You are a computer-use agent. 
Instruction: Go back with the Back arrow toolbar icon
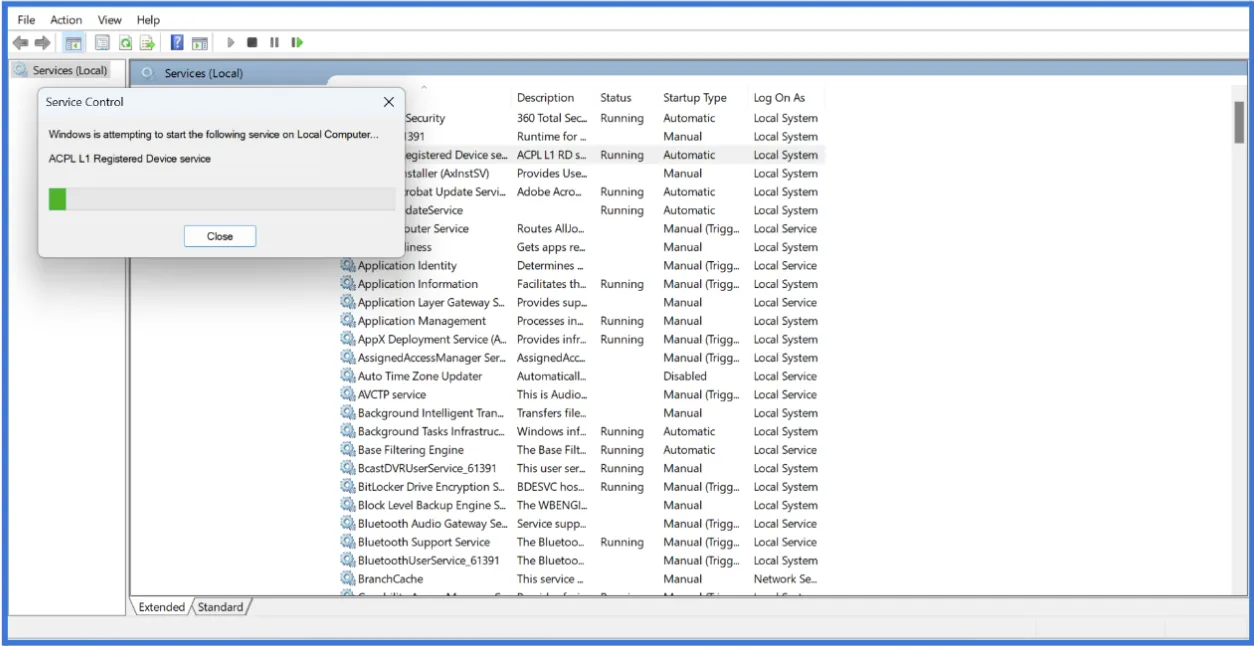coord(20,43)
